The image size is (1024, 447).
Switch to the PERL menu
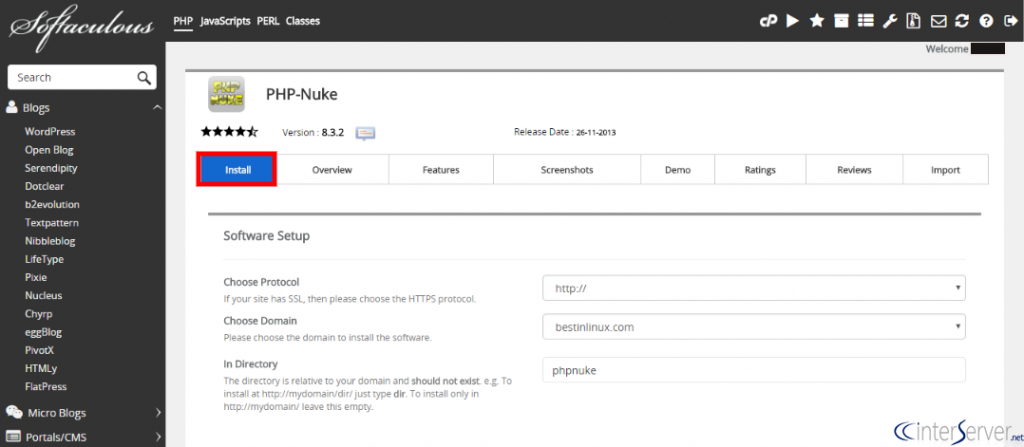coord(268,21)
